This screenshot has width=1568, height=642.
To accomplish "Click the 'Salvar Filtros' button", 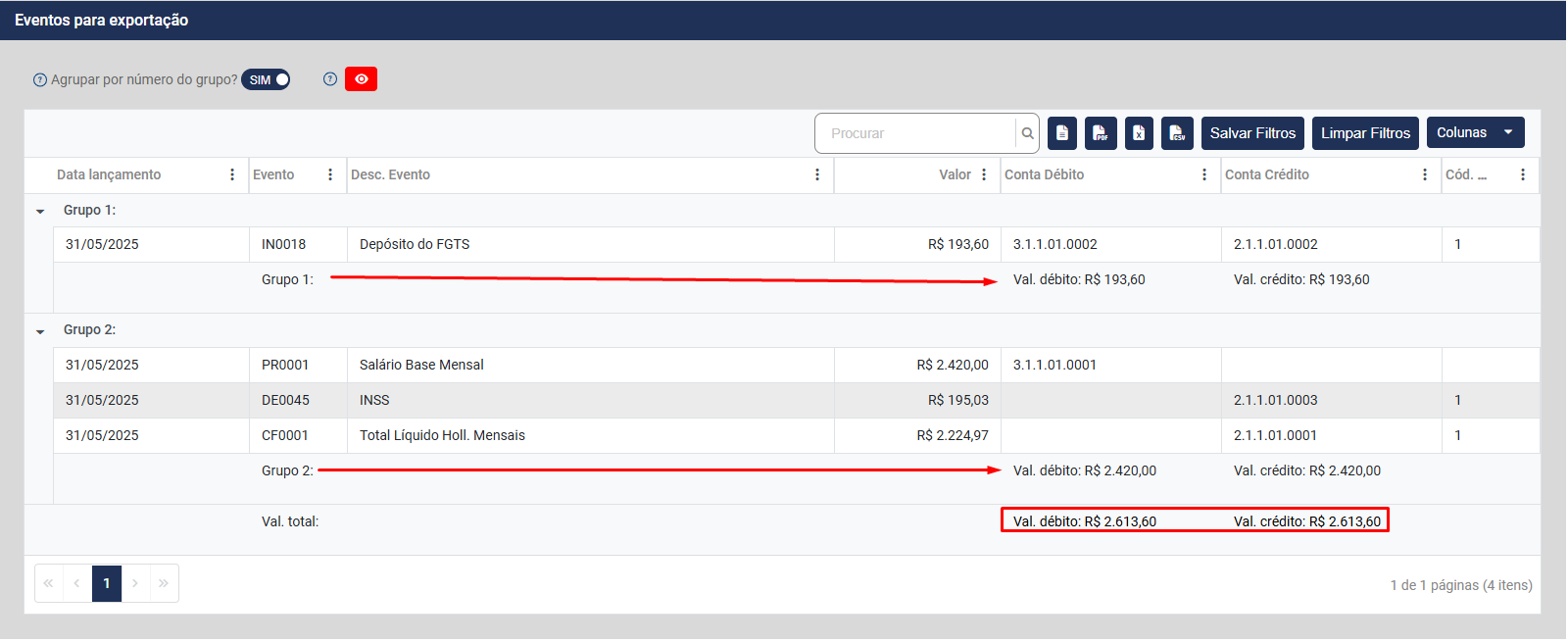I will 1252,133.
